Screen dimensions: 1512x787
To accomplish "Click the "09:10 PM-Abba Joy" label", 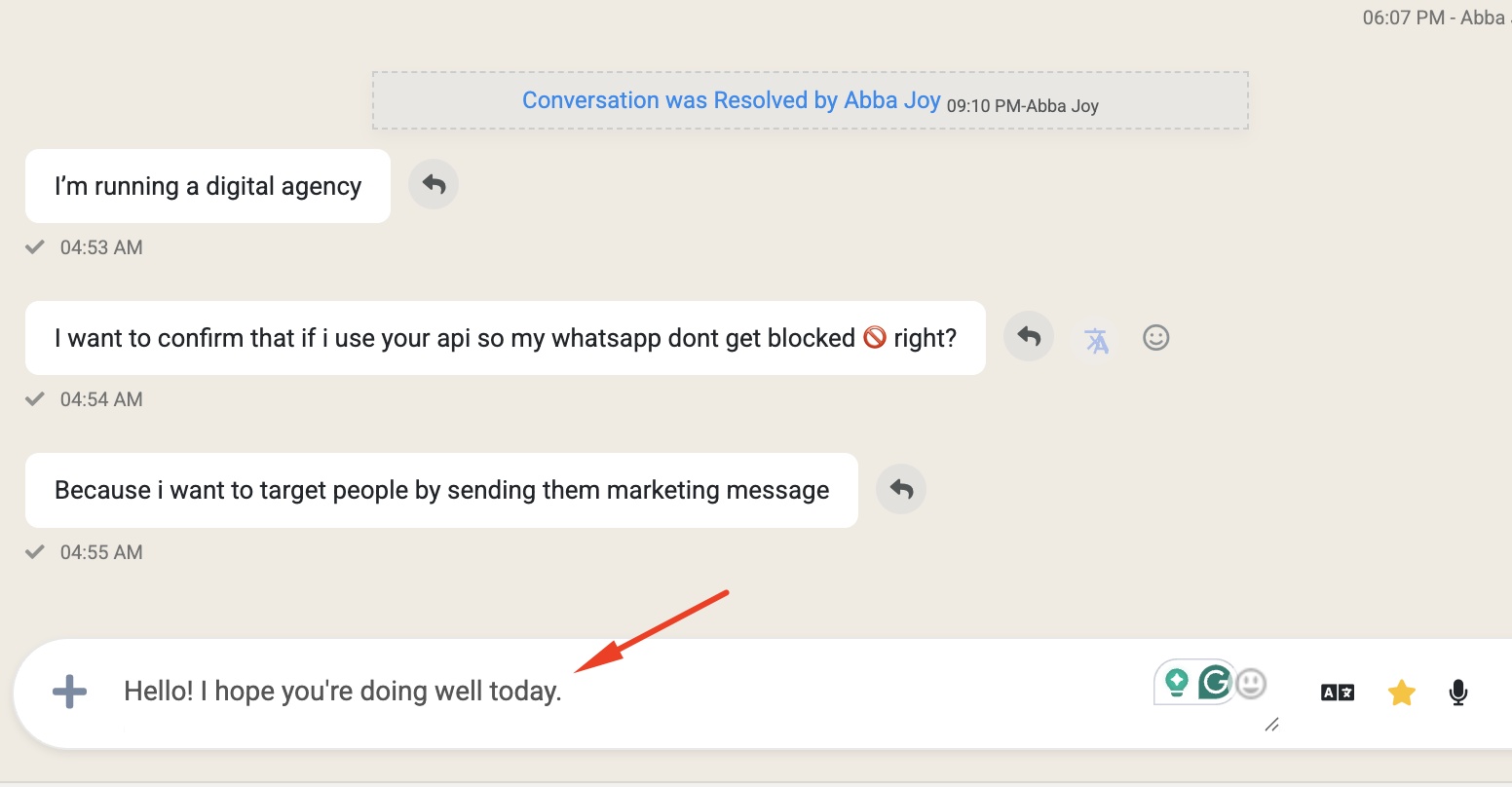I will click(x=1023, y=106).
